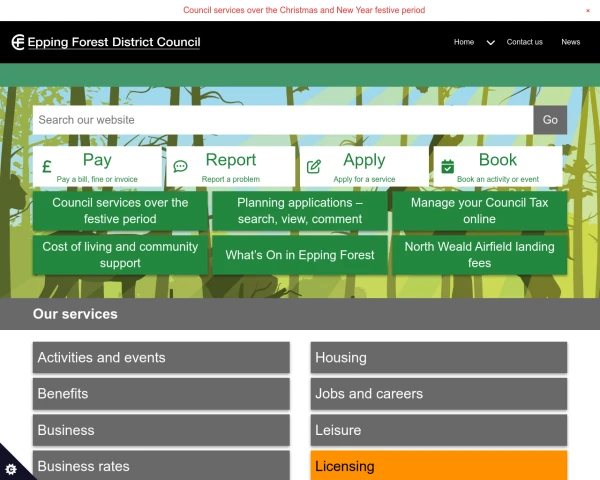Open cookie settings gear icon

[x=11, y=468]
